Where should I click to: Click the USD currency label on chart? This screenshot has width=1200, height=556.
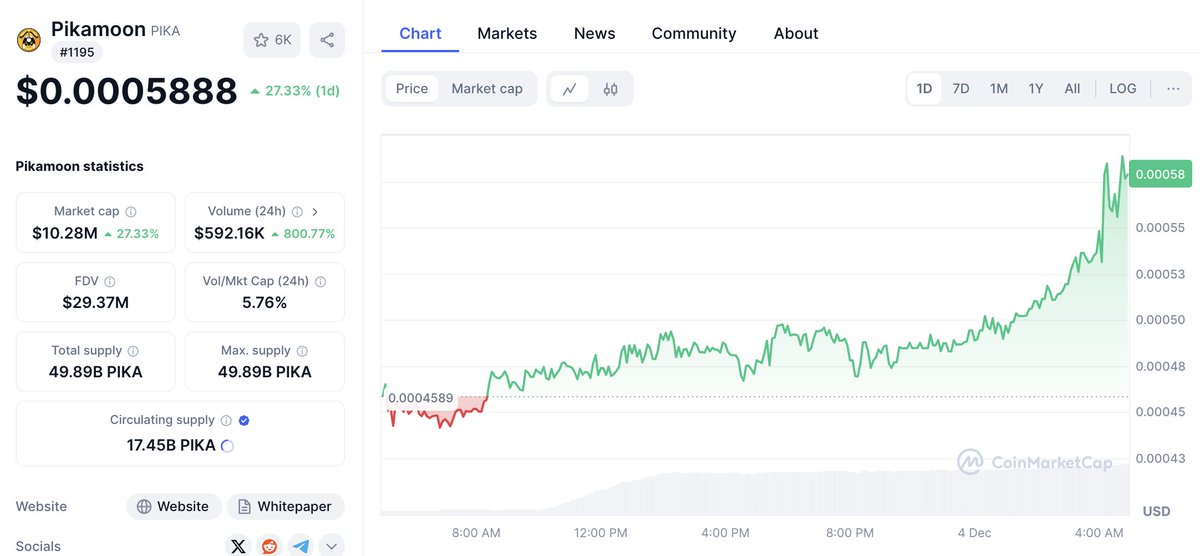(1156, 511)
